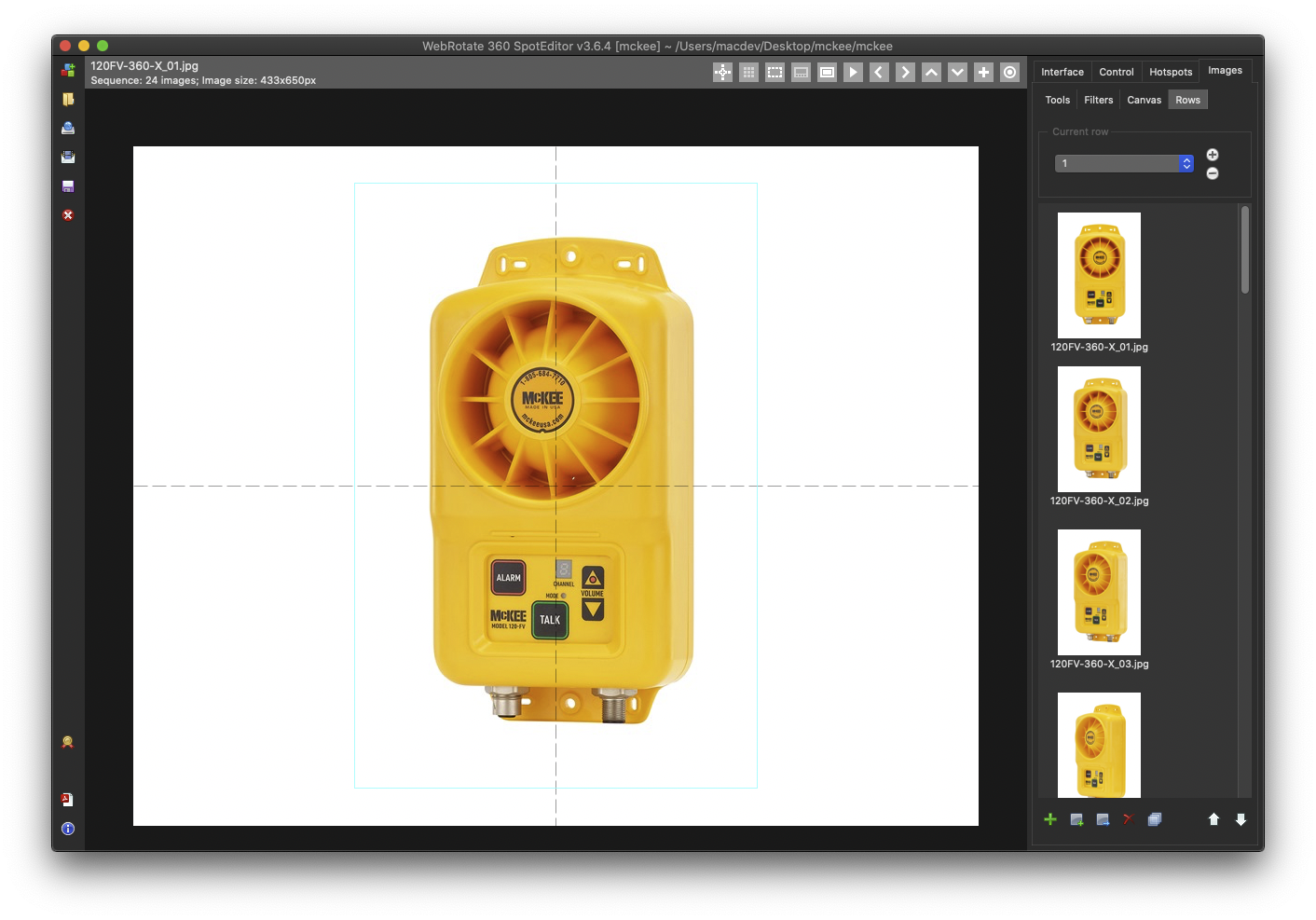The width and height of the screenshot is (1316, 920).
Task: Delete selected image with the red X
Action: (x=1127, y=819)
